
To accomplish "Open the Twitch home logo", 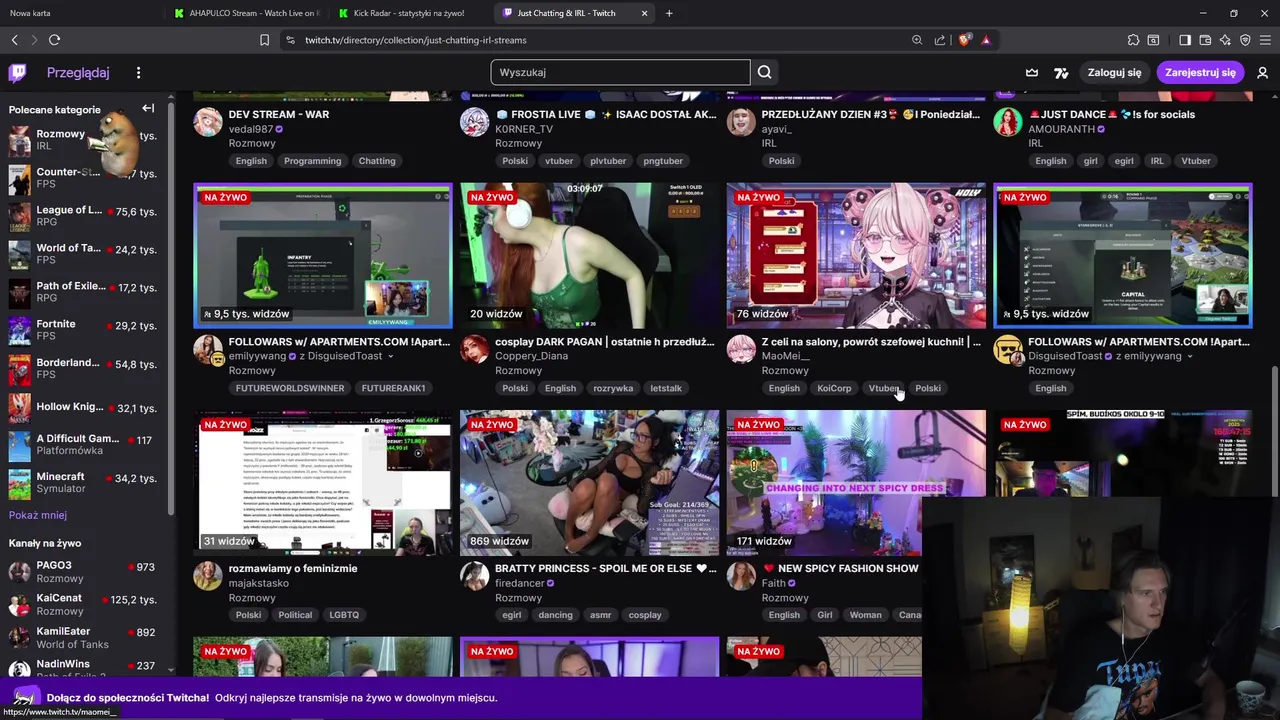I will pos(18,72).
